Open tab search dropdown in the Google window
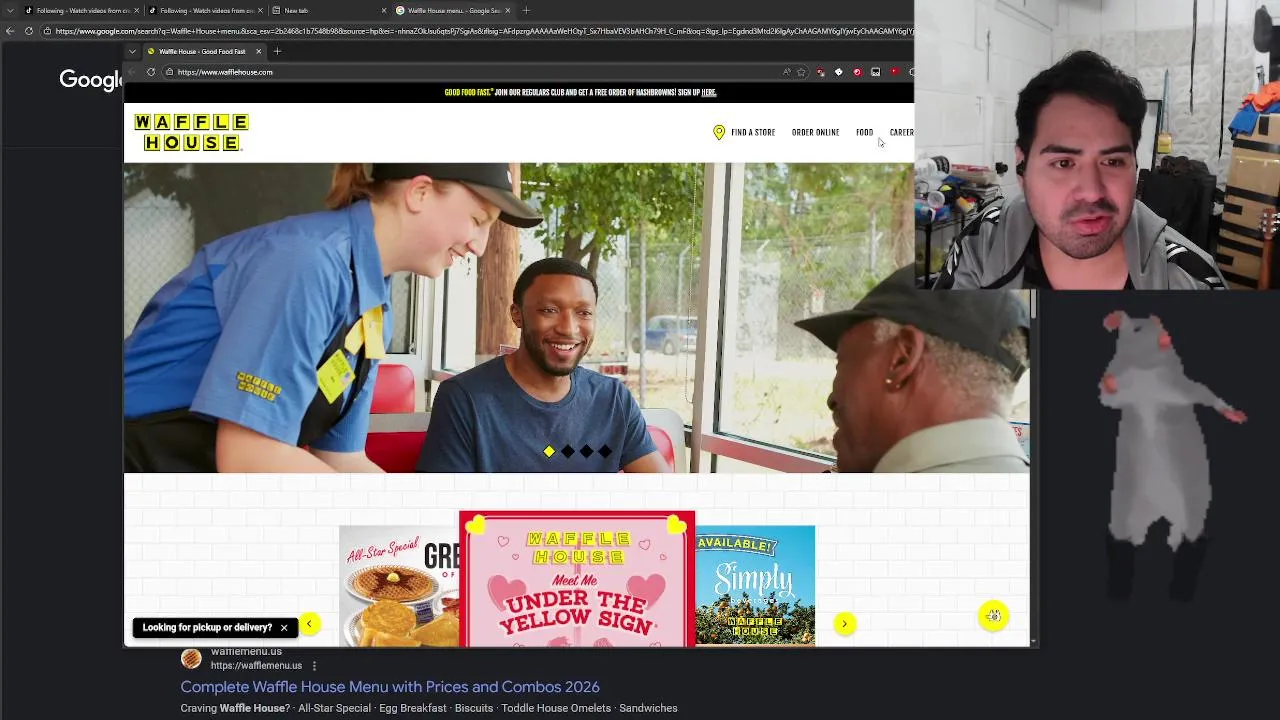 point(10,10)
